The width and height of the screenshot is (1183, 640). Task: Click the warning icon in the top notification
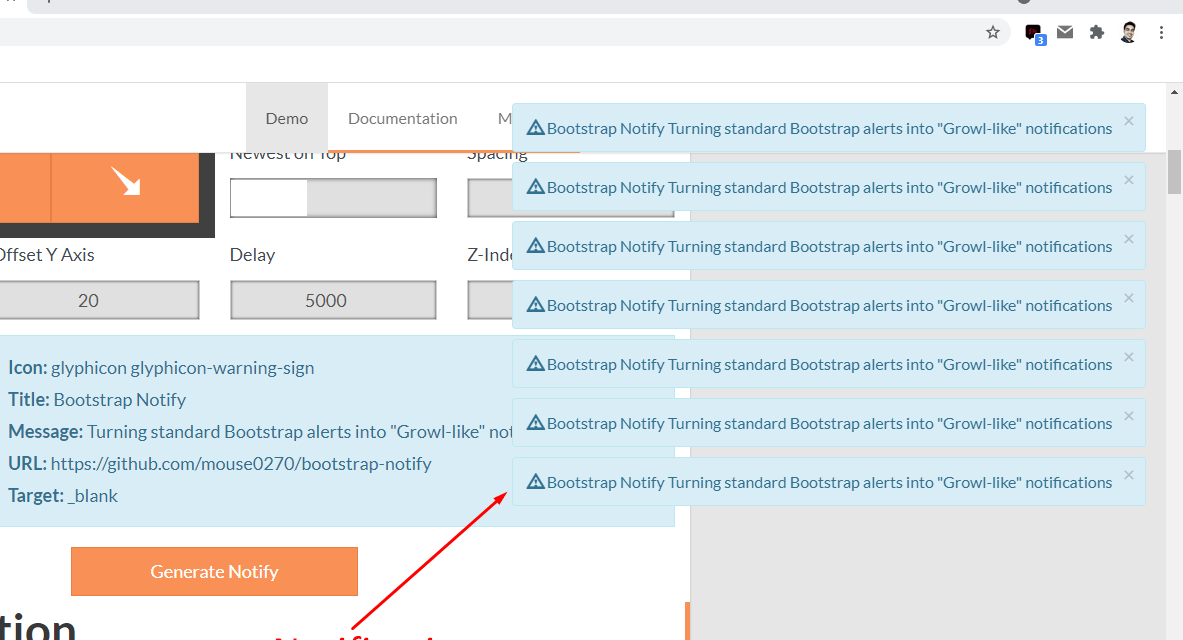pyautogui.click(x=537, y=128)
